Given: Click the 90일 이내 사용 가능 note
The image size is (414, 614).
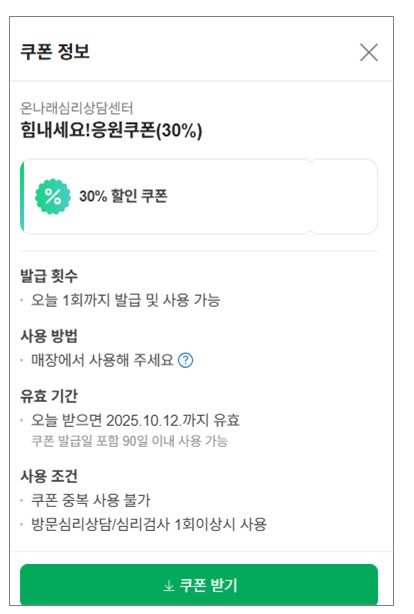Looking at the screenshot, I should click(130, 441).
